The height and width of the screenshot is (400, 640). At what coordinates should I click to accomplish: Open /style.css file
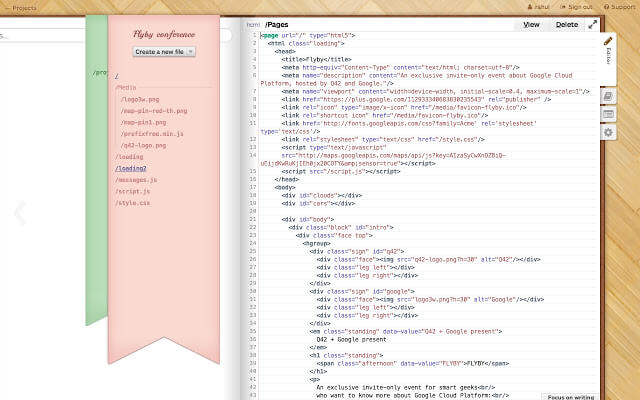coord(132,202)
